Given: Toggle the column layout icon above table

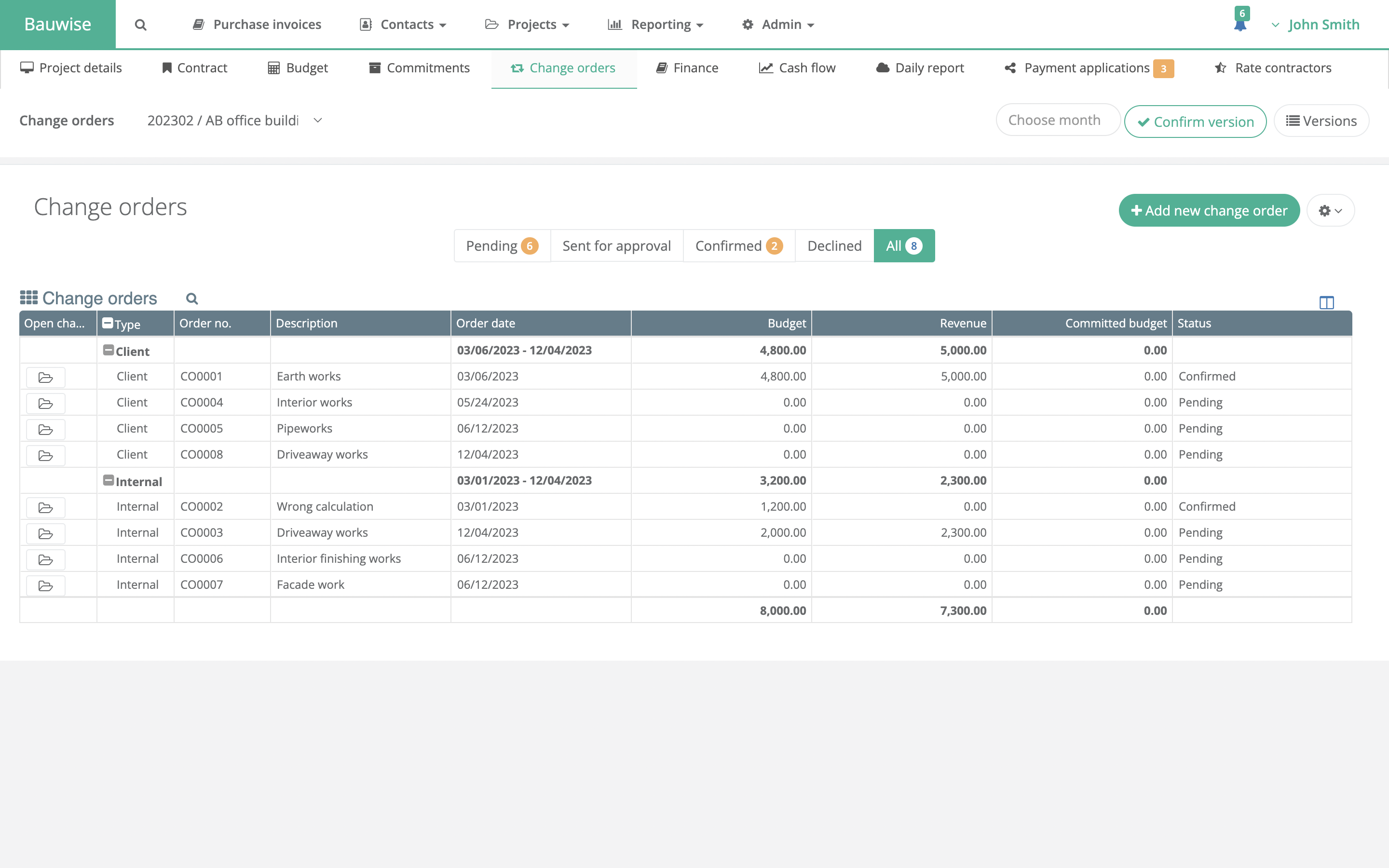Looking at the screenshot, I should (x=1326, y=302).
